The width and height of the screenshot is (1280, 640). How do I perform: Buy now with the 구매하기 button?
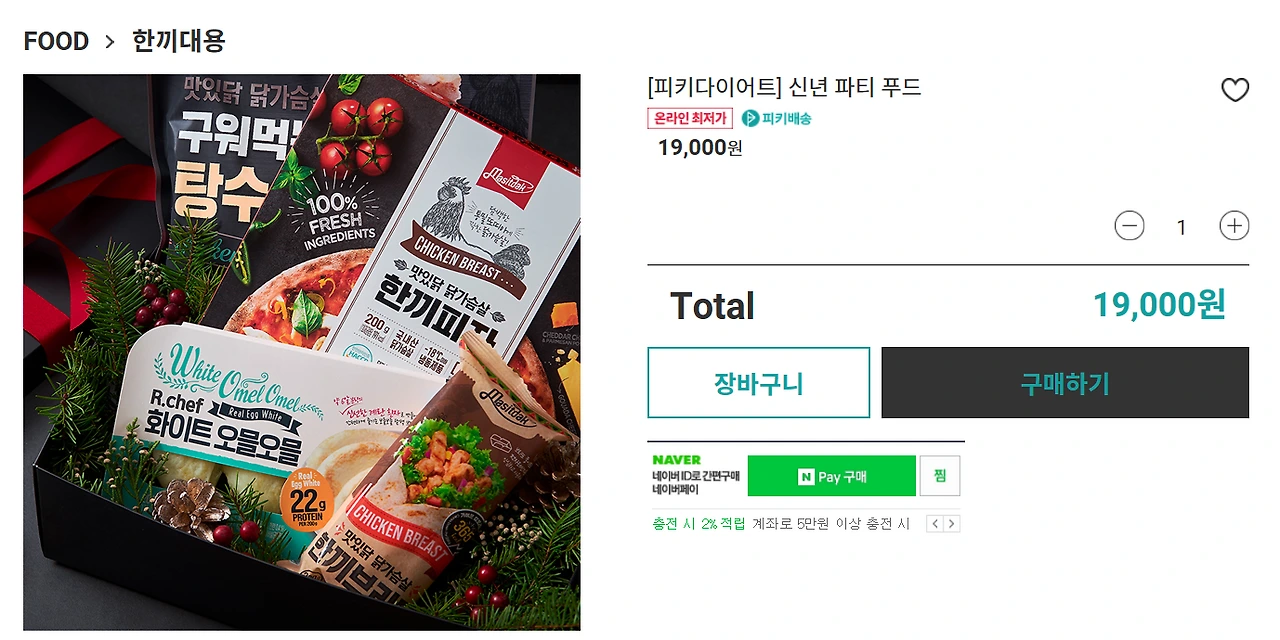1065,383
